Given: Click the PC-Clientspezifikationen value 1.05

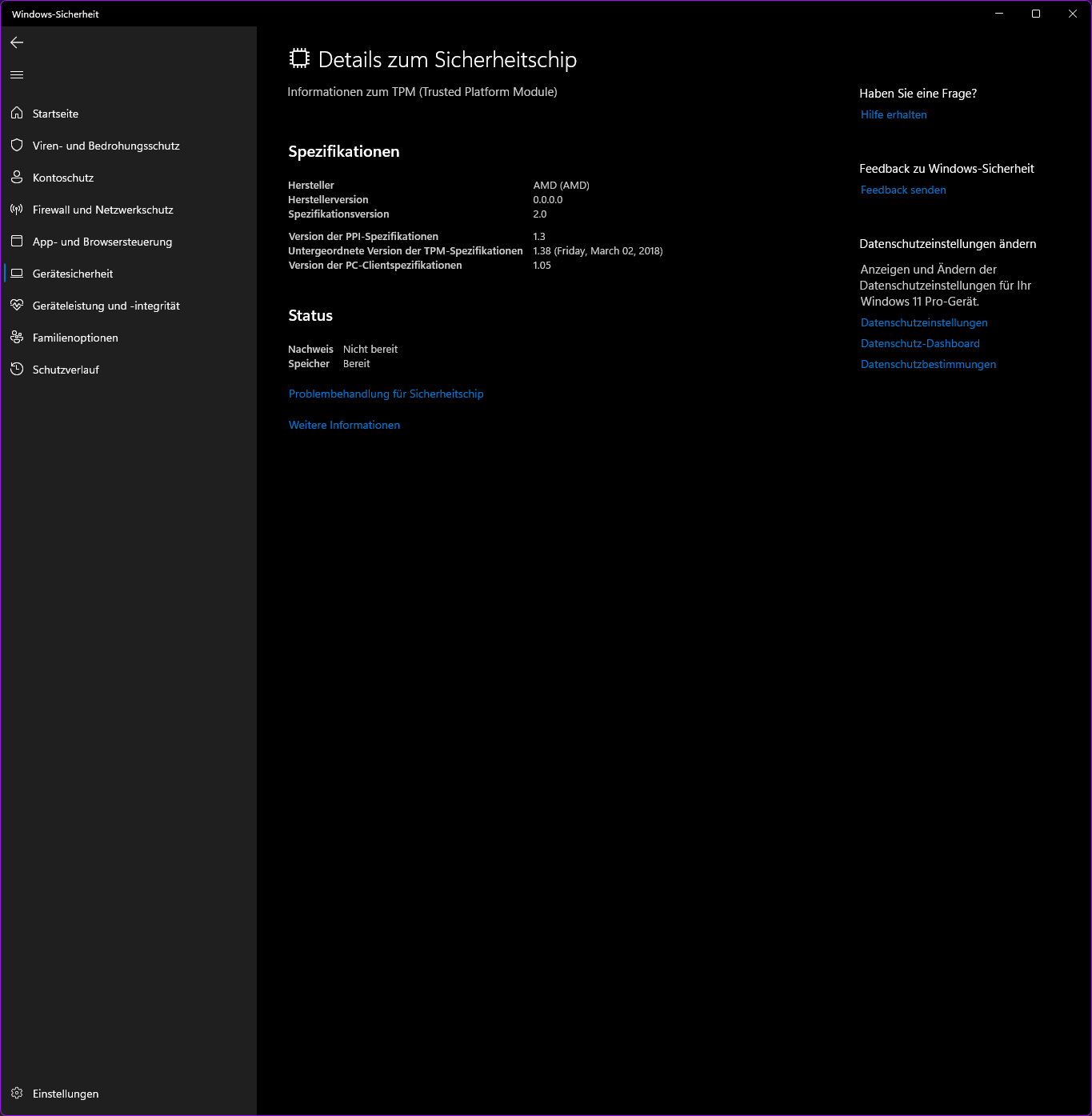Looking at the screenshot, I should click(x=542, y=265).
